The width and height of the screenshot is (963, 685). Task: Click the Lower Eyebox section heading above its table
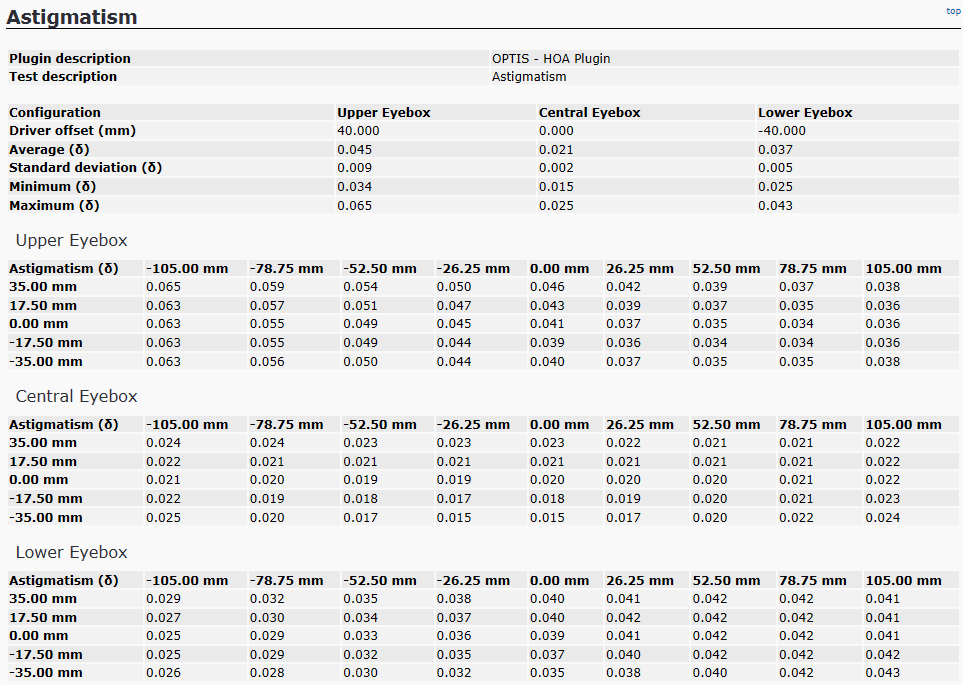(71, 553)
